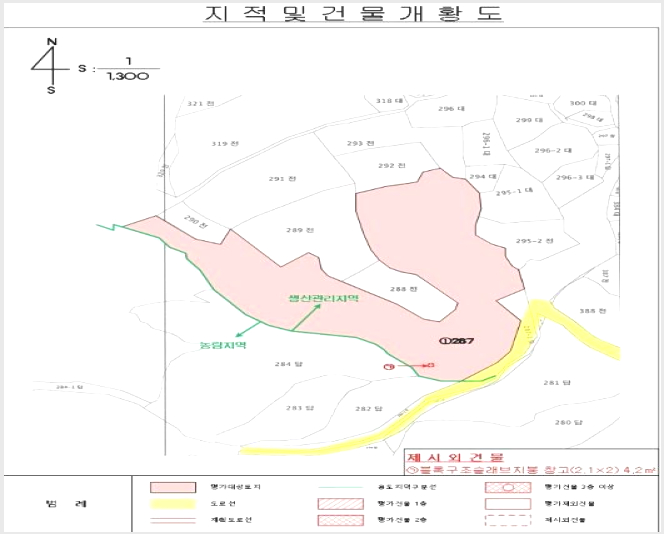
Task: Select parcel label 388 전
Action: [x=592, y=311]
